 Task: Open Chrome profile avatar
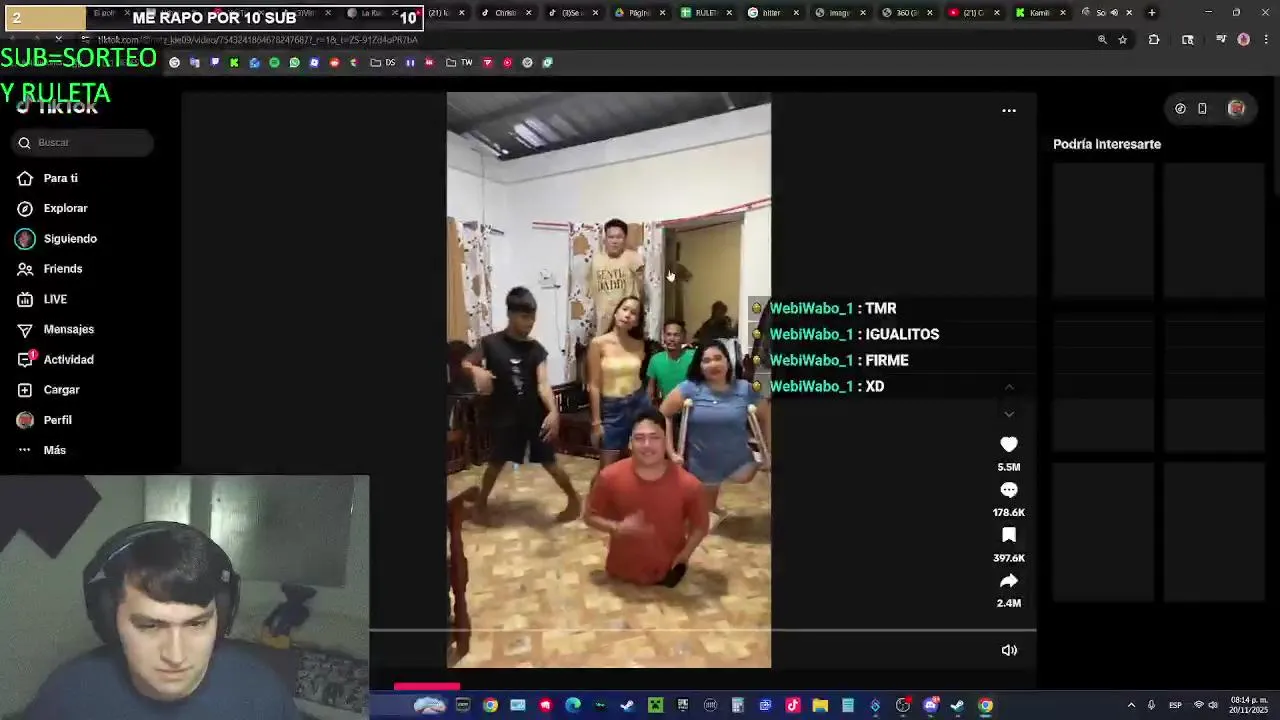point(1244,40)
